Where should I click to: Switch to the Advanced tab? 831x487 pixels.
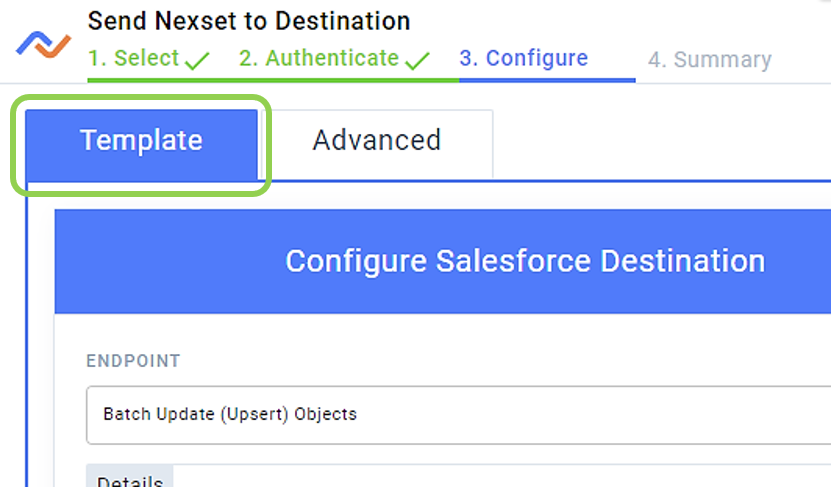point(377,144)
